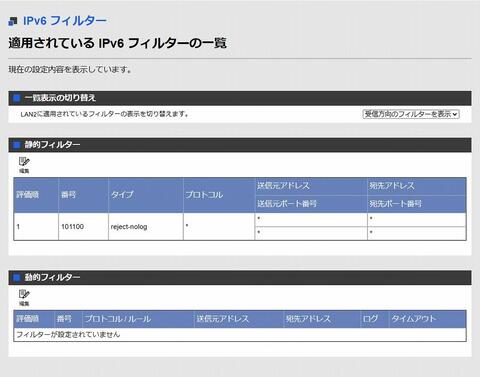Select filter number 101100 cell
The image size is (480, 377).
[x=83, y=227]
